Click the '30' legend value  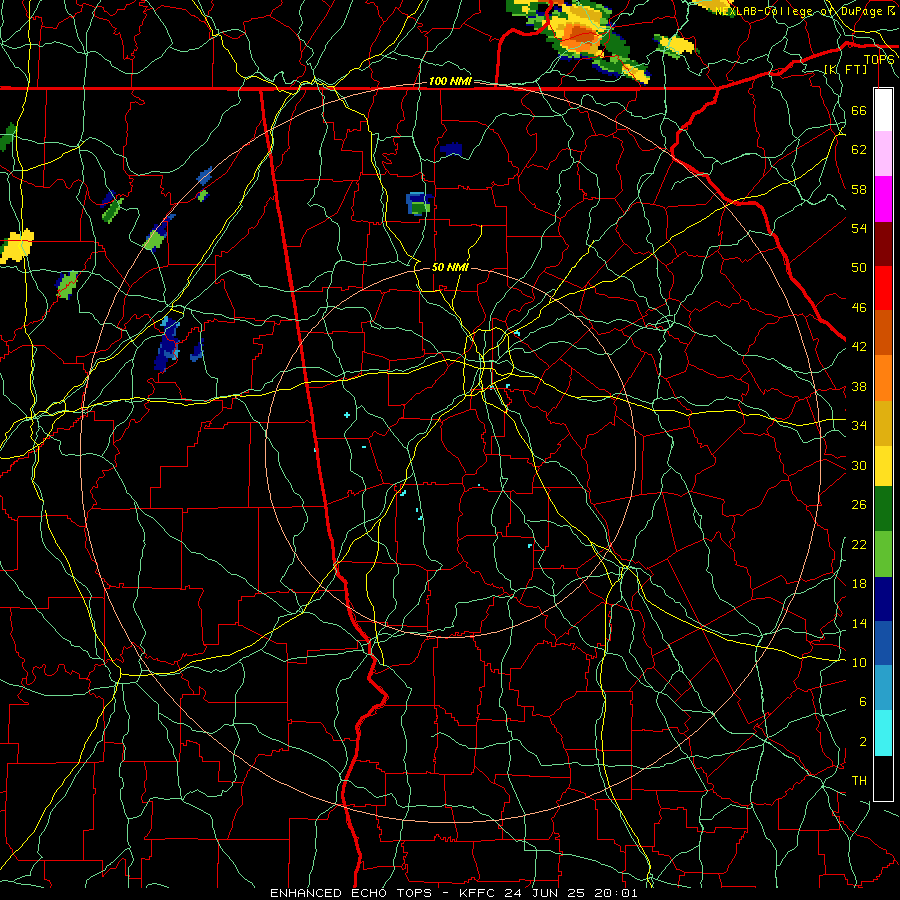tap(859, 465)
